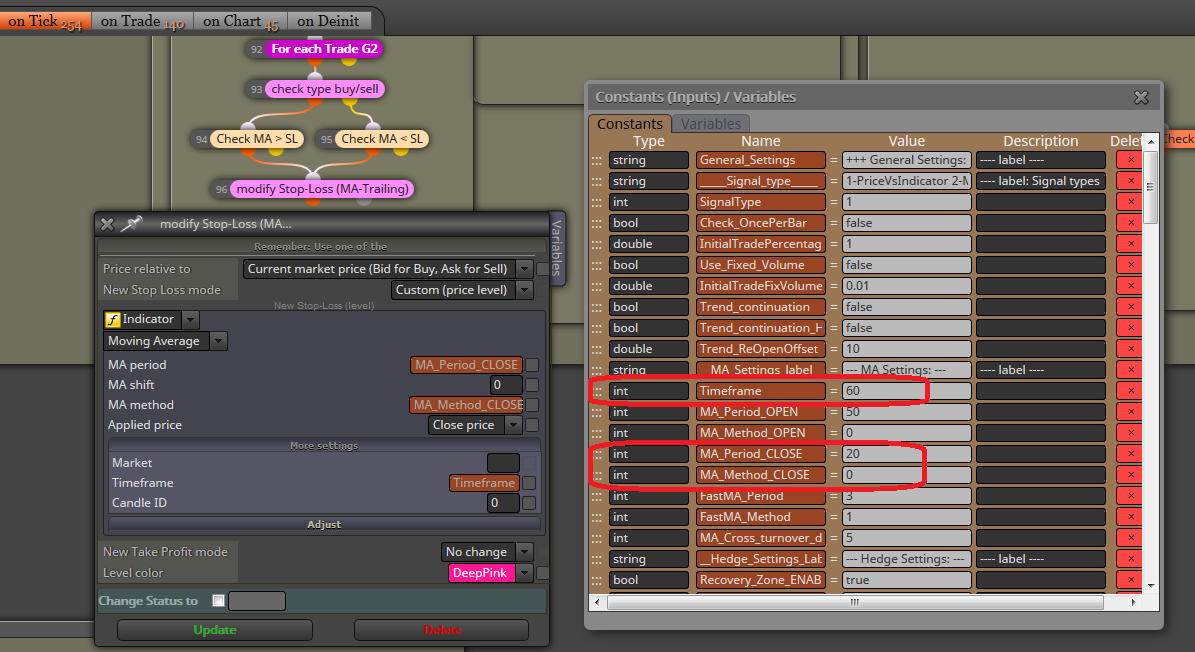
Task: Enable the Change Status to checkbox
Action: click(219, 600)
